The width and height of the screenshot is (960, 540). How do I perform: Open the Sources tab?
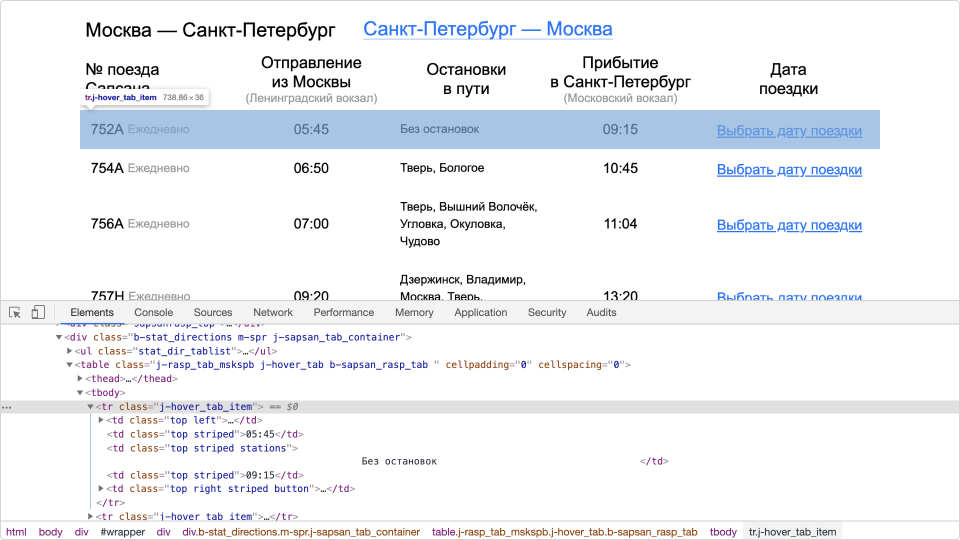coord(212,312)
